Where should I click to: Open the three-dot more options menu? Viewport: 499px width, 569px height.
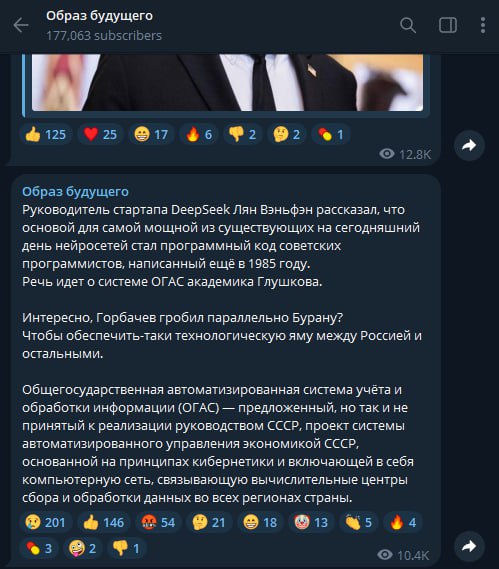(483, 25)
